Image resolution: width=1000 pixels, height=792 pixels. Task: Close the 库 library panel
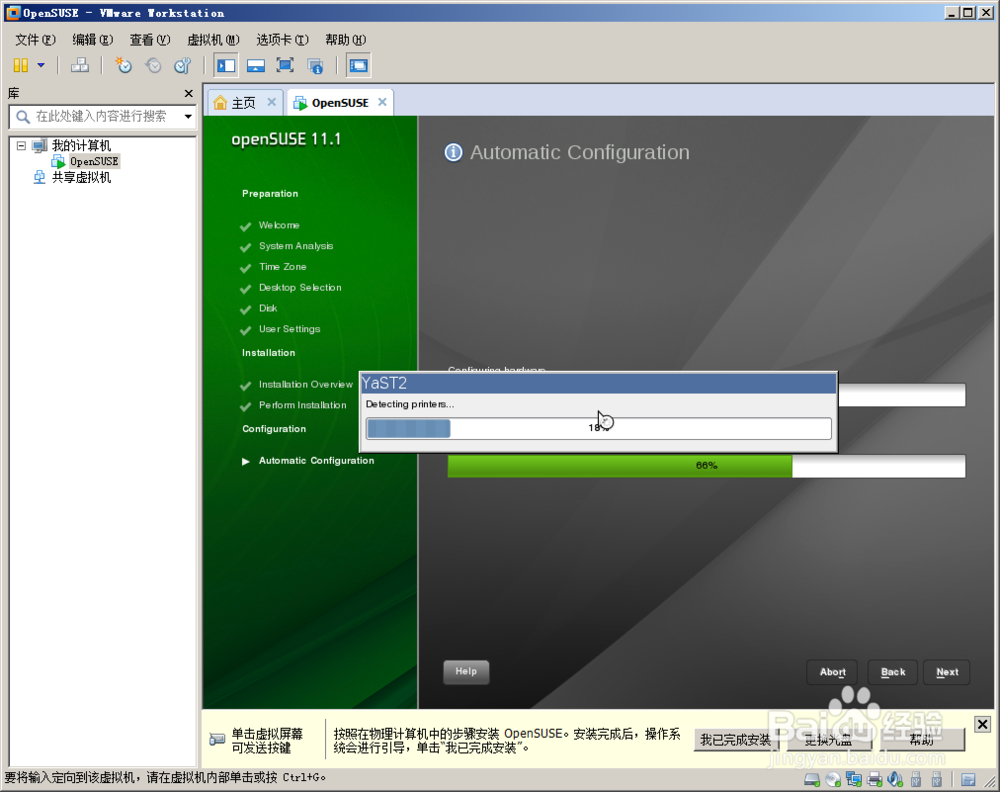coord(189,94)
